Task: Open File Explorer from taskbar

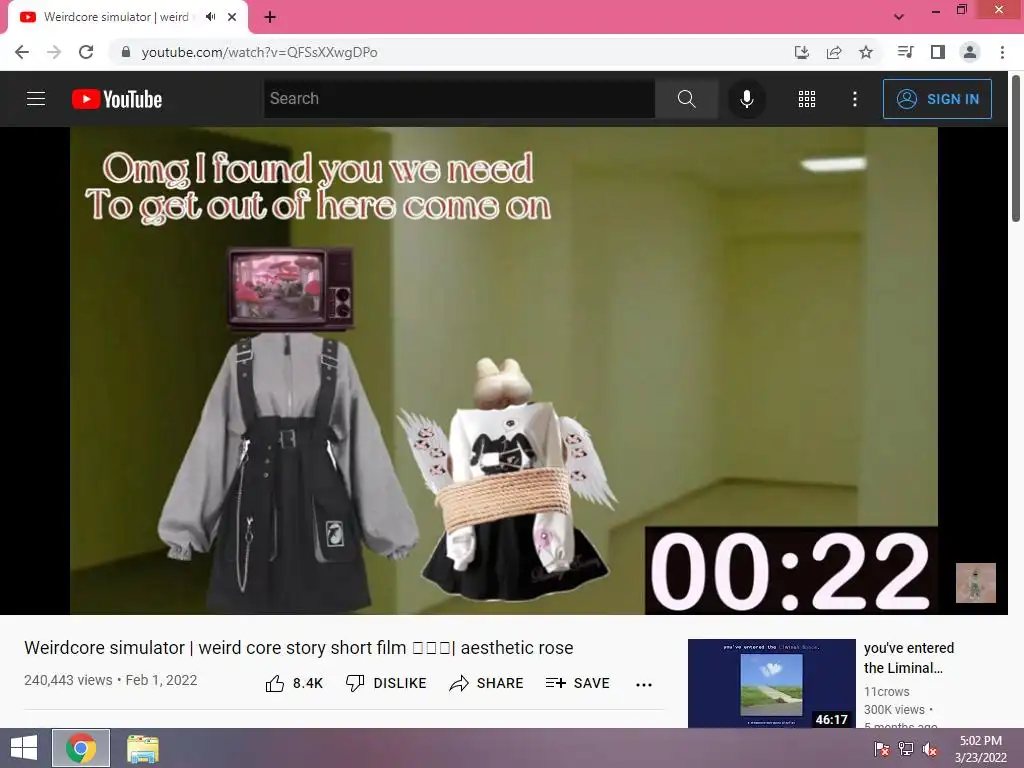Action: tap(143, 748)
